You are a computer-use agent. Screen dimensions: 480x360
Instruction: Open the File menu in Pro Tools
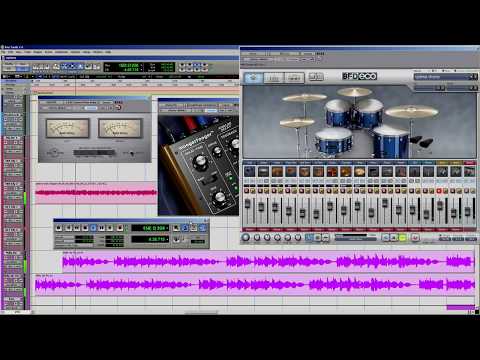pyautogui.click(x=3, y=52)
